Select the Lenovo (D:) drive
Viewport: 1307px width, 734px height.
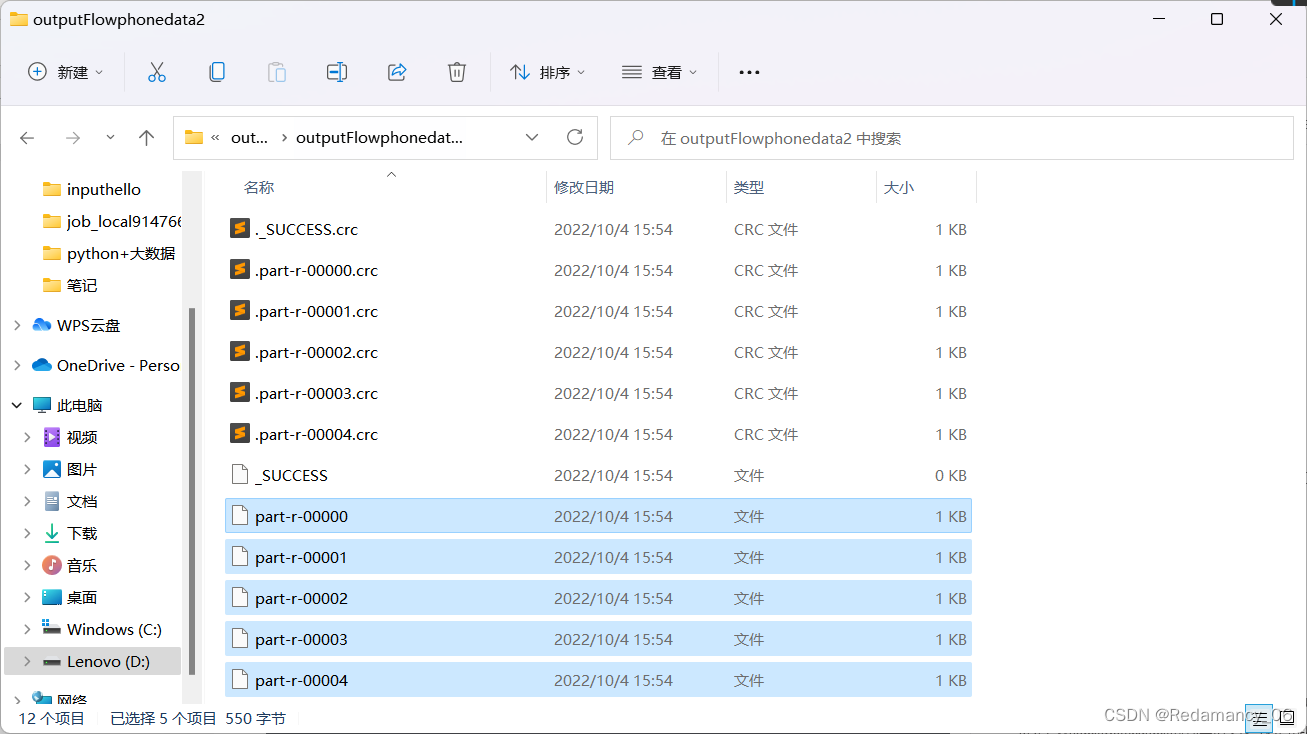(x=92, y=661)
